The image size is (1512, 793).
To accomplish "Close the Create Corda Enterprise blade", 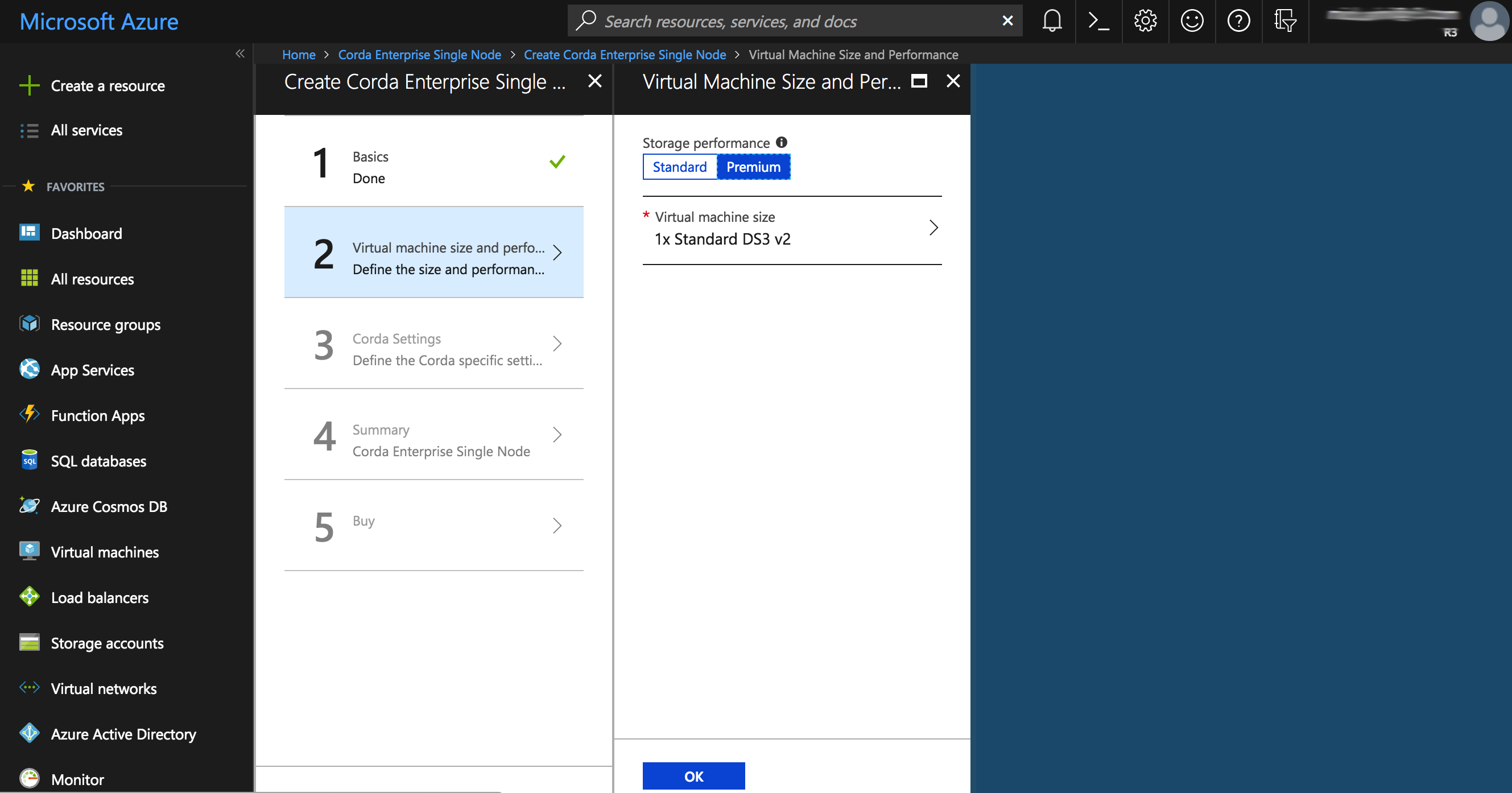I will click(594, 81).
